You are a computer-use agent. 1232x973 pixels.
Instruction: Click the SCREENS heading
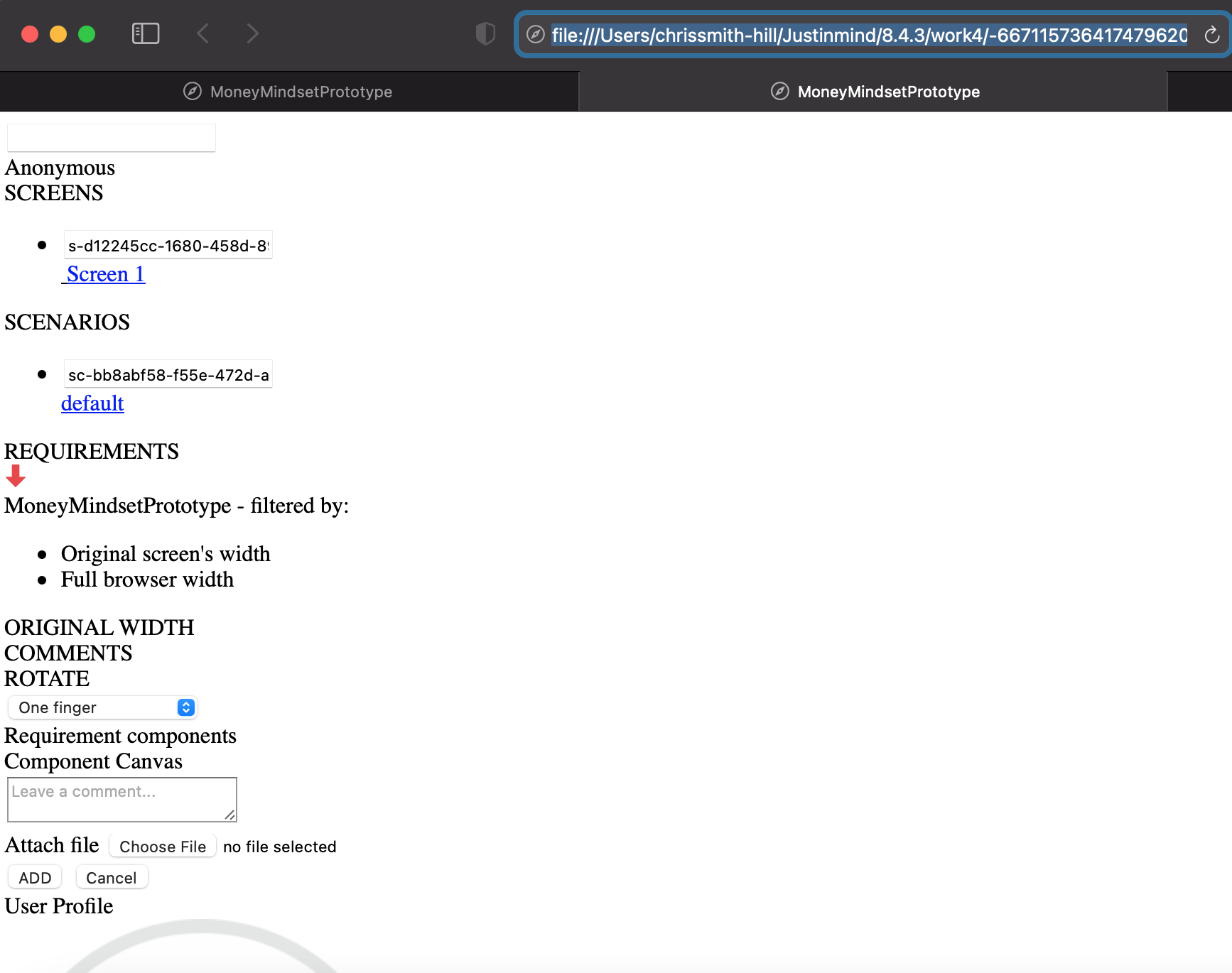point(54,193)
